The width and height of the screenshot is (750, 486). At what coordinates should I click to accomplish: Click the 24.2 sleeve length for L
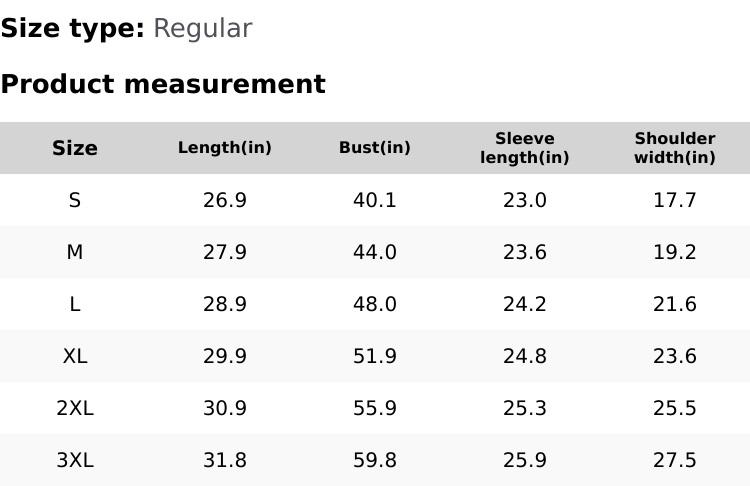tap(525, 304)
